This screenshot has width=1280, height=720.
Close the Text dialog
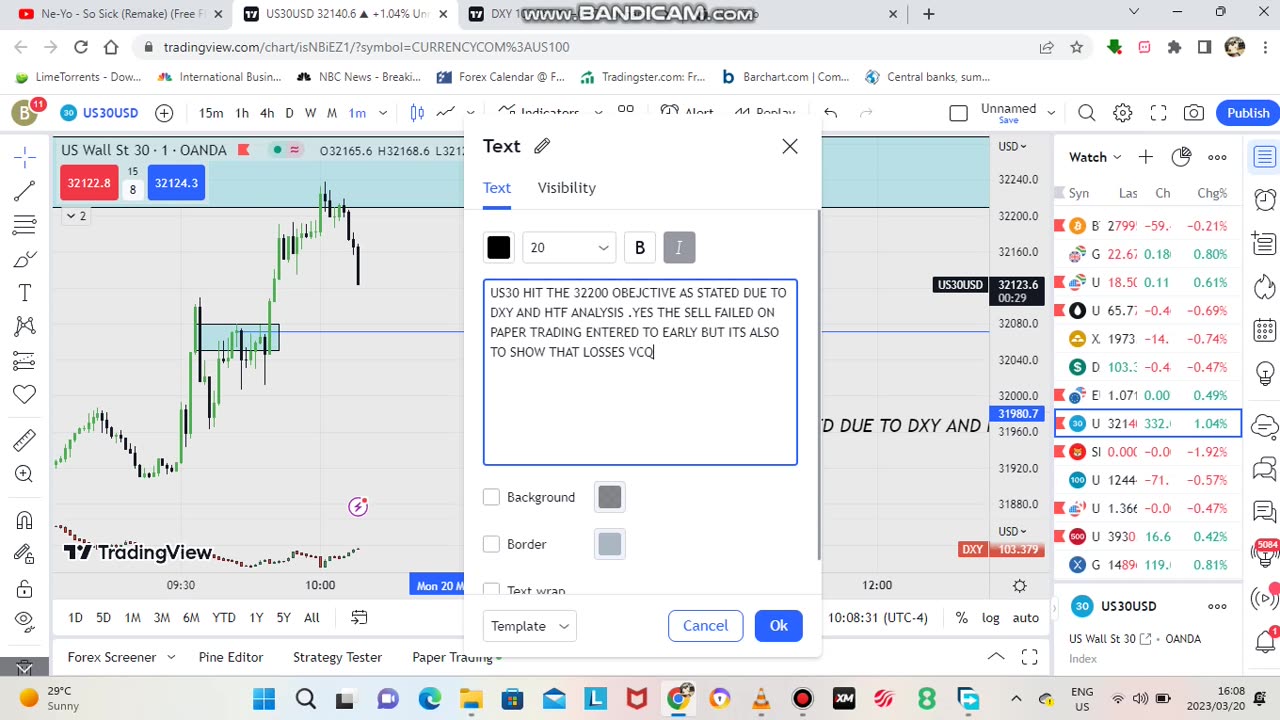790,147
